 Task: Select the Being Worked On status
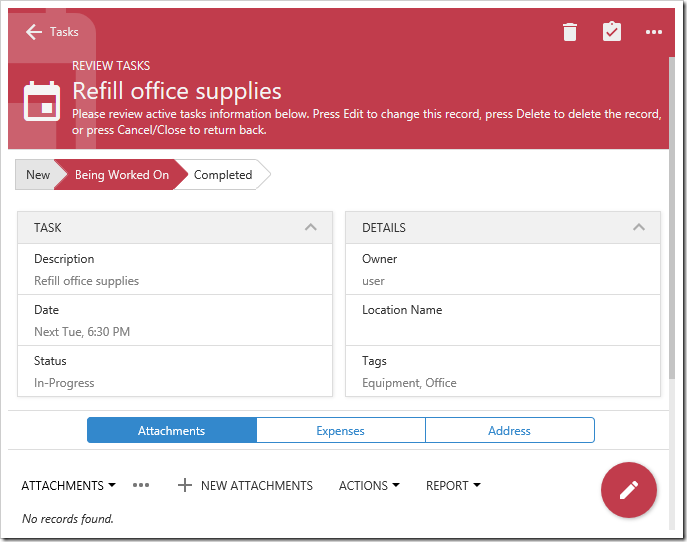tap(121, 175)
